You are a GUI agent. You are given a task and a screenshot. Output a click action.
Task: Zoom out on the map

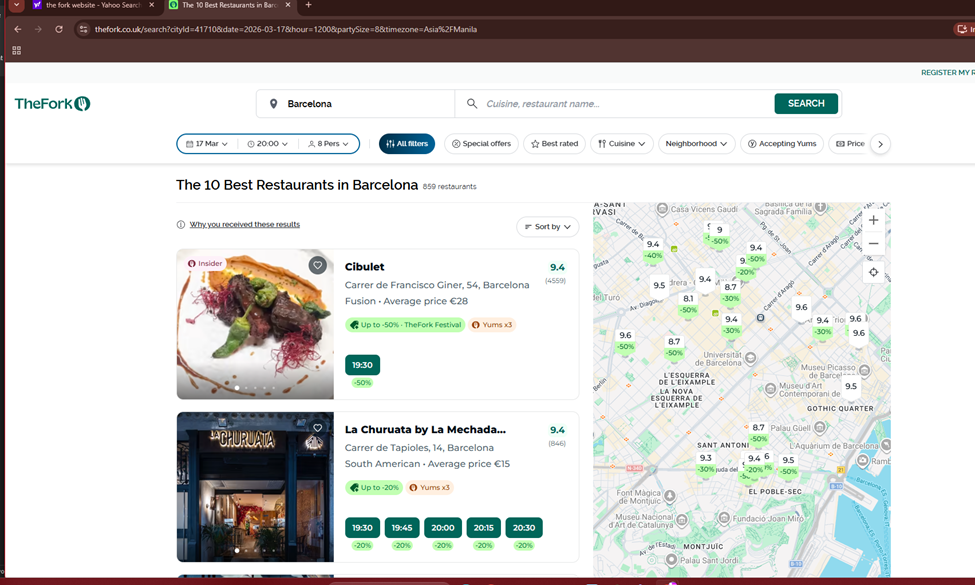pos(873,244)
